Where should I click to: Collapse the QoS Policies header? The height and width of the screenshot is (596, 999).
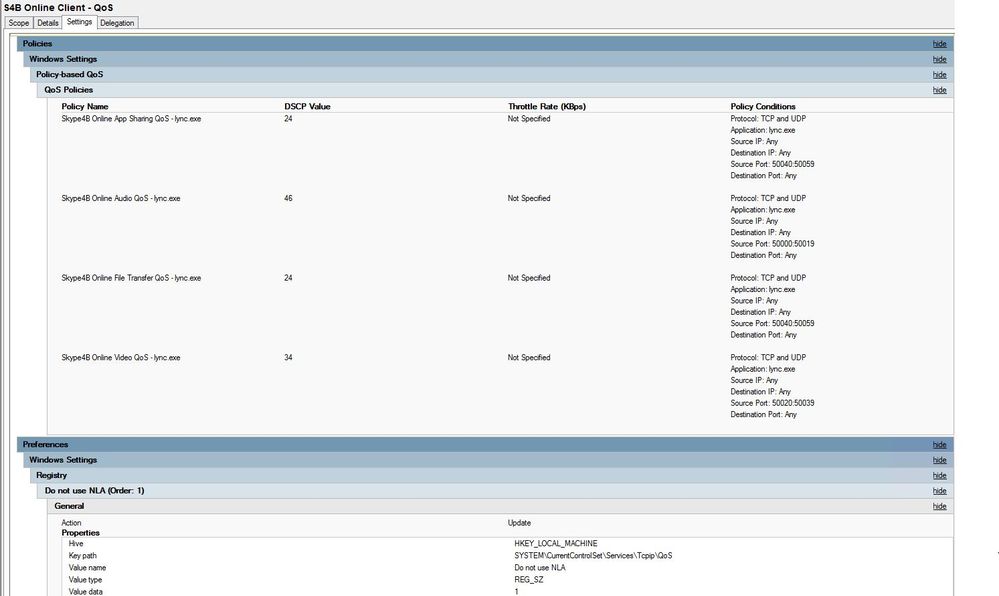[496, 90]
